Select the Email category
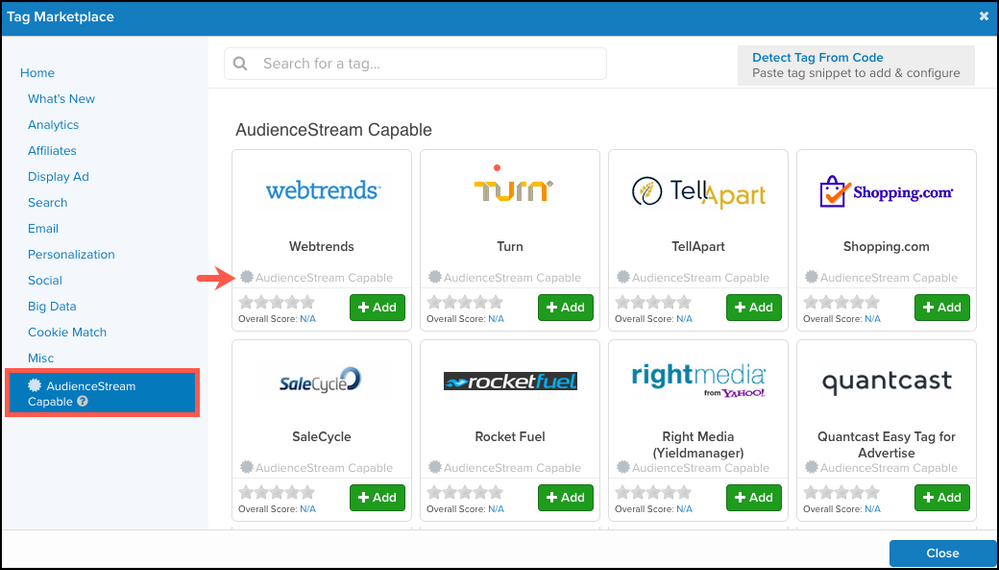The image size is (999, 570). pos(43,229)
